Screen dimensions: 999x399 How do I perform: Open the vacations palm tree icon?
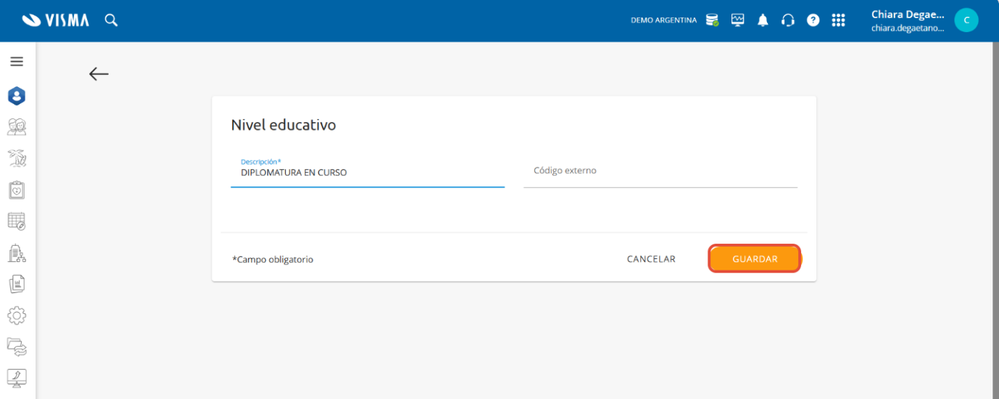click(x=17, y=158)
